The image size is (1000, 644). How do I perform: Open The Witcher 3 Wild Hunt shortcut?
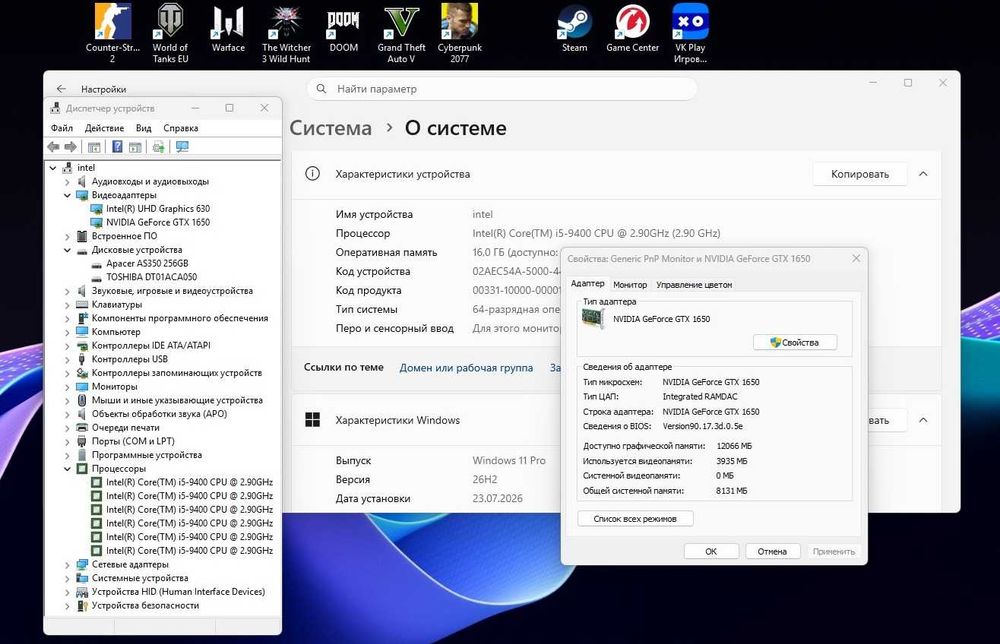[x=286, y=33]
